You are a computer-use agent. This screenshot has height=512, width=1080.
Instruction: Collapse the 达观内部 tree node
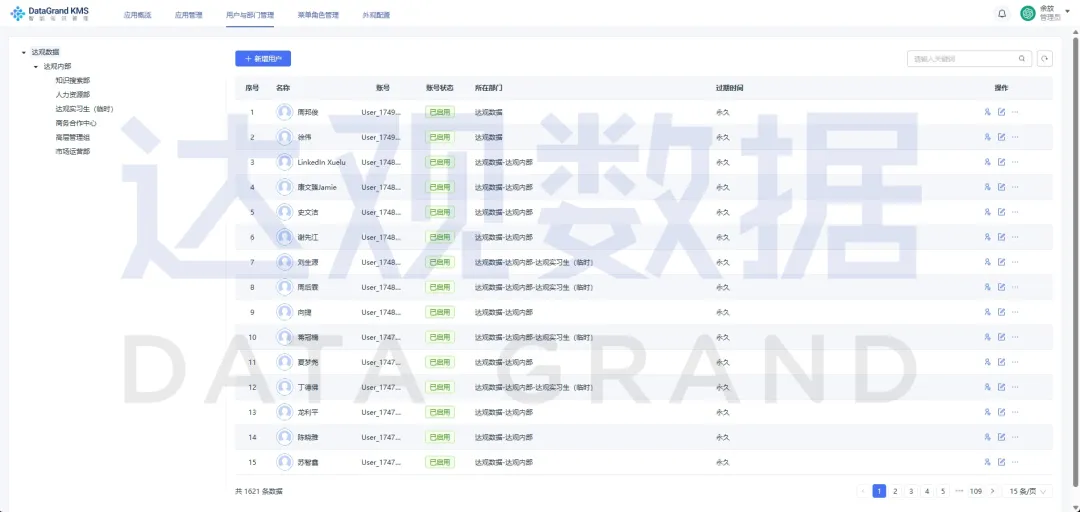(36, 66)
